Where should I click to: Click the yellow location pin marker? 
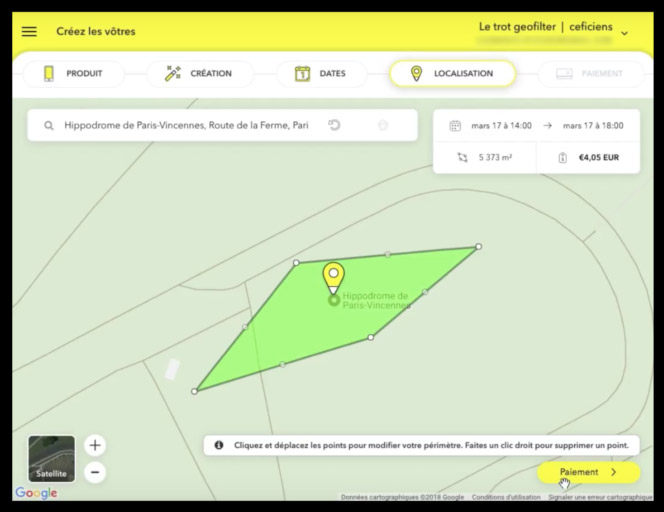(334, 277)
